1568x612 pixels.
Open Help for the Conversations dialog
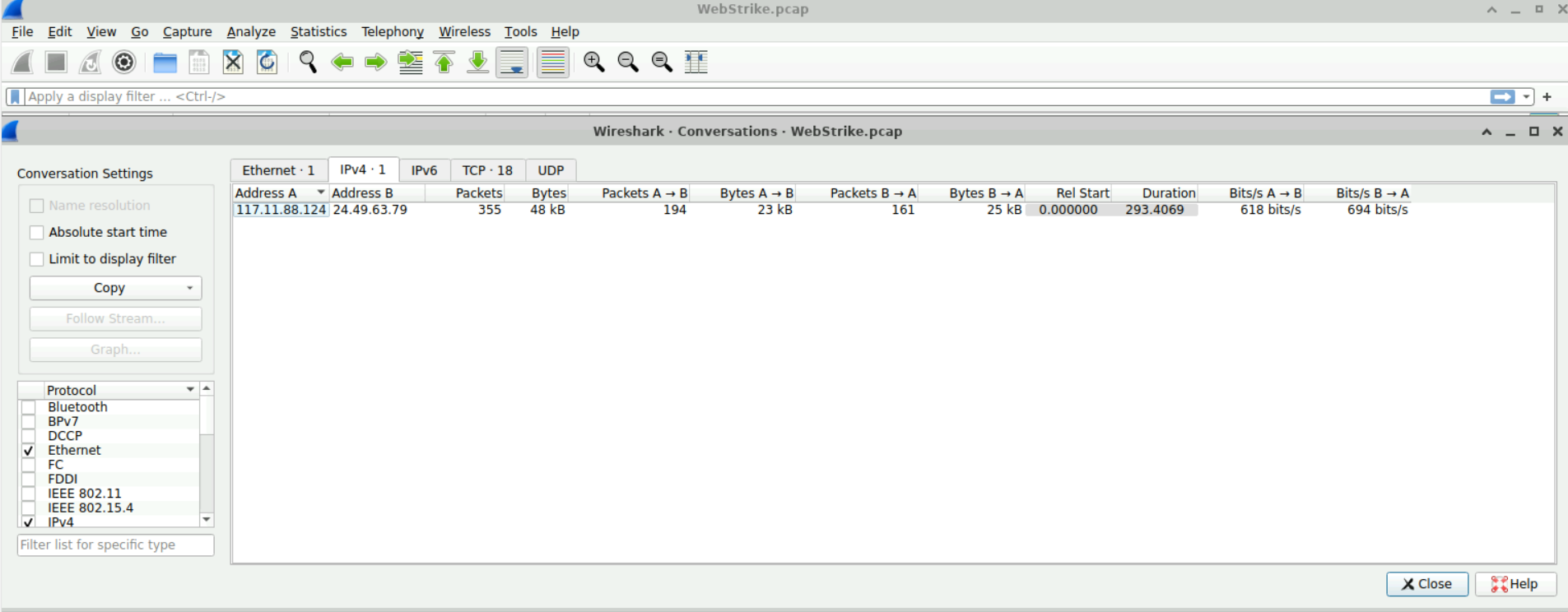(1515, 584)
